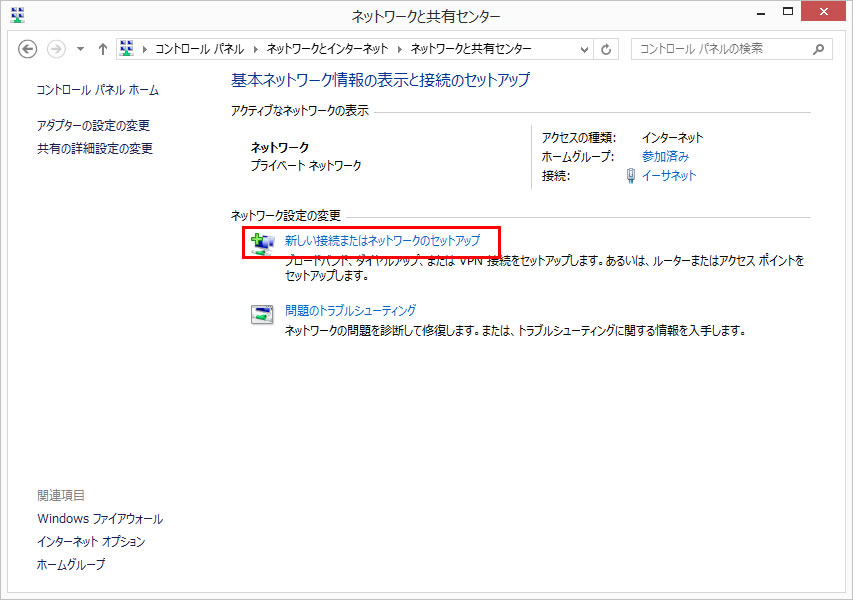The height and width of the screenshot is (600, 853).
Task: Click the troubleshooting icon
Action: pyautogui.click(x=262, y=314)
